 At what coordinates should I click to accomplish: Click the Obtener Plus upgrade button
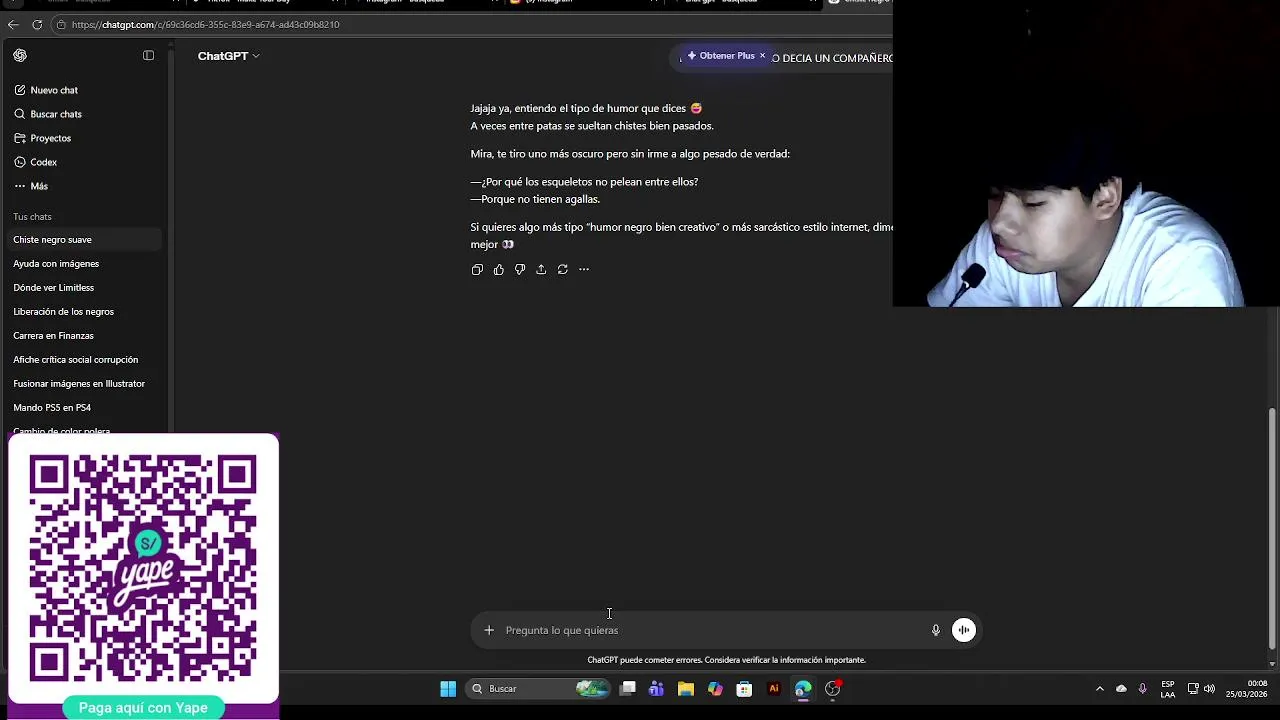tap(720, 56)
